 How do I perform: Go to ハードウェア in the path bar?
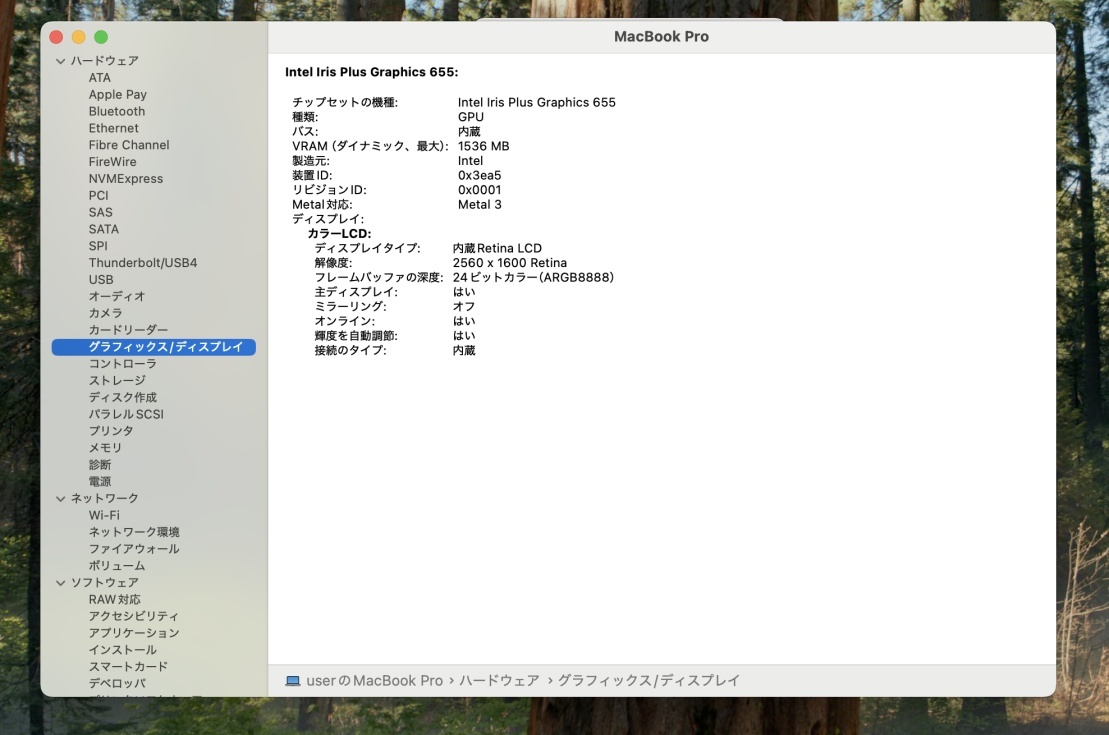pos(499,681)
